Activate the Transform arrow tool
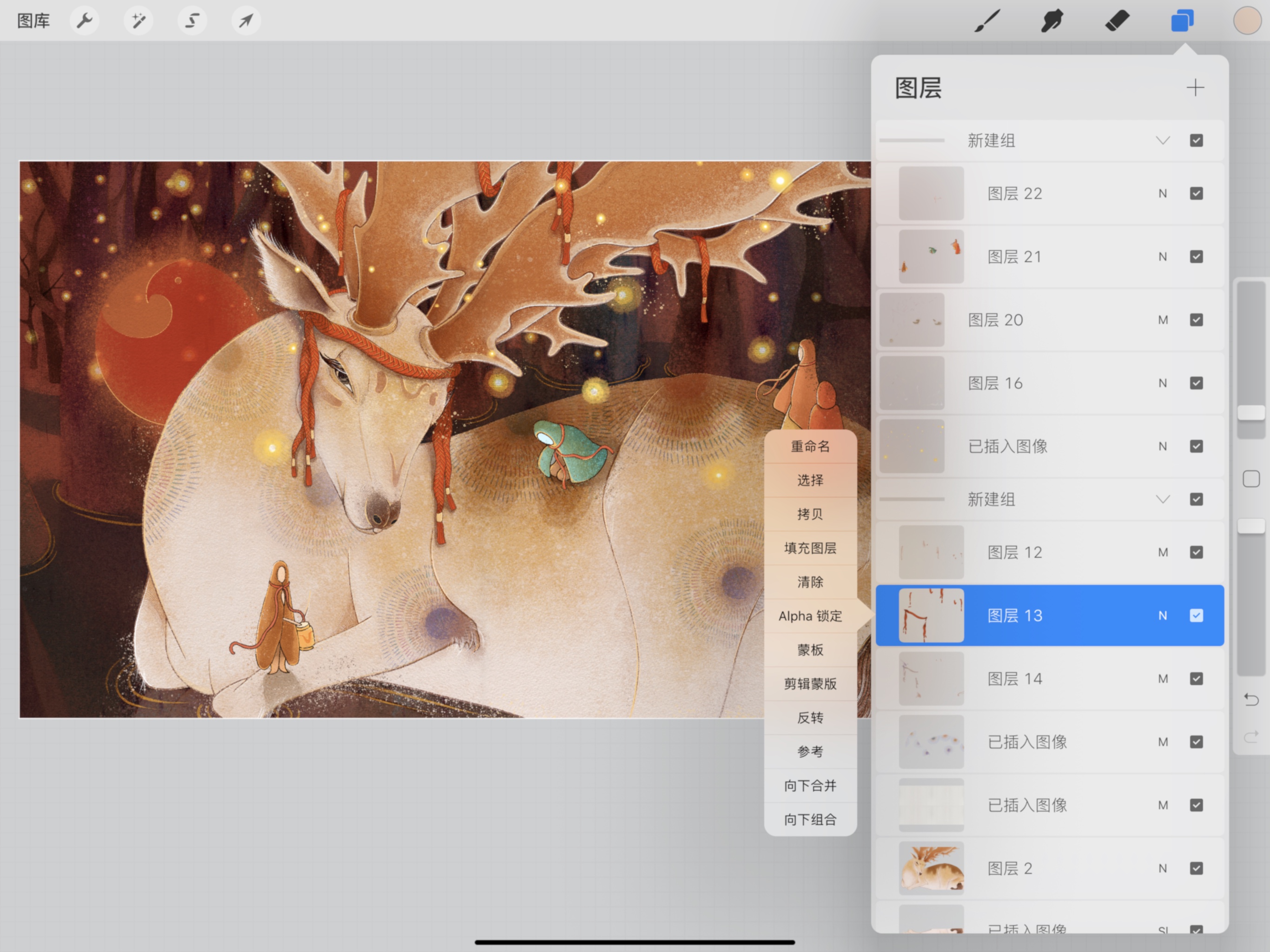 pos(246,21)
